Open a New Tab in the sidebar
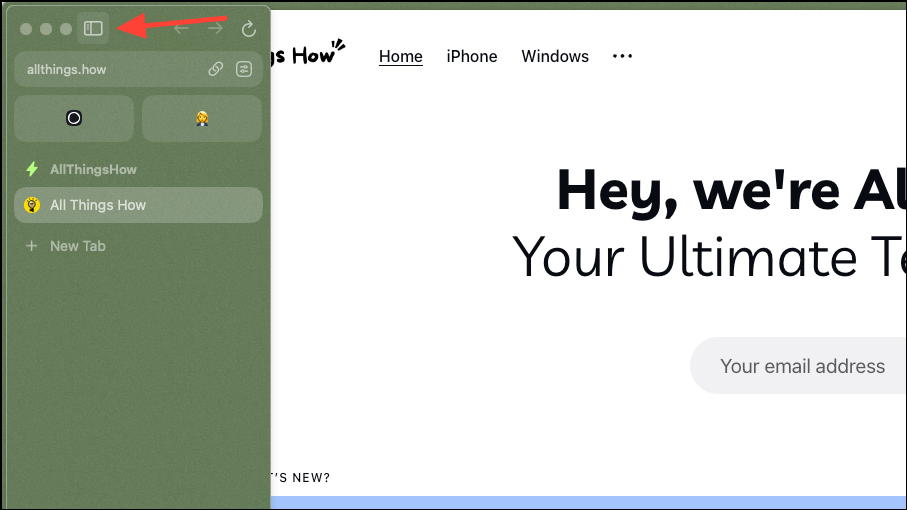 [138, 246]
